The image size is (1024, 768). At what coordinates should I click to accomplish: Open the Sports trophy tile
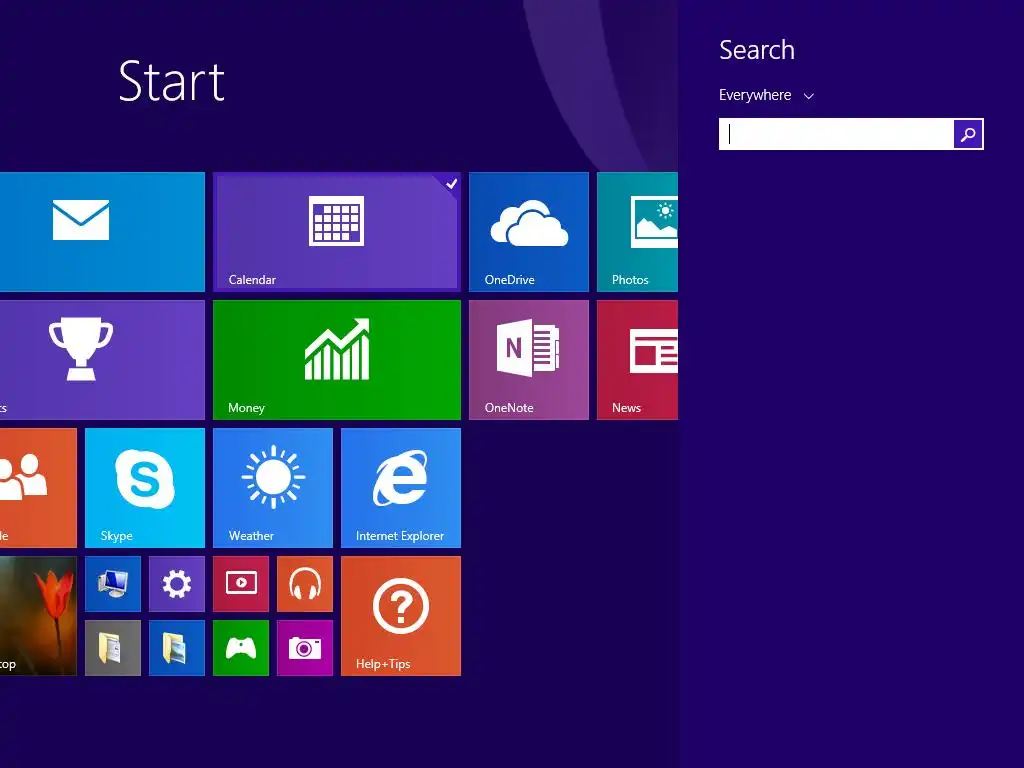[x=102, y=360]
